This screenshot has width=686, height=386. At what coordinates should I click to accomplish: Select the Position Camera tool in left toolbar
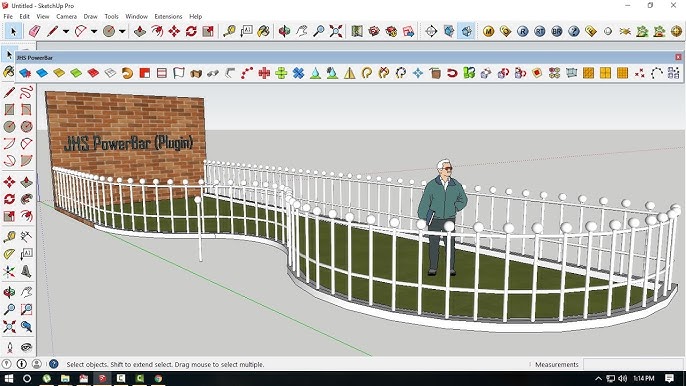(9, 347)
